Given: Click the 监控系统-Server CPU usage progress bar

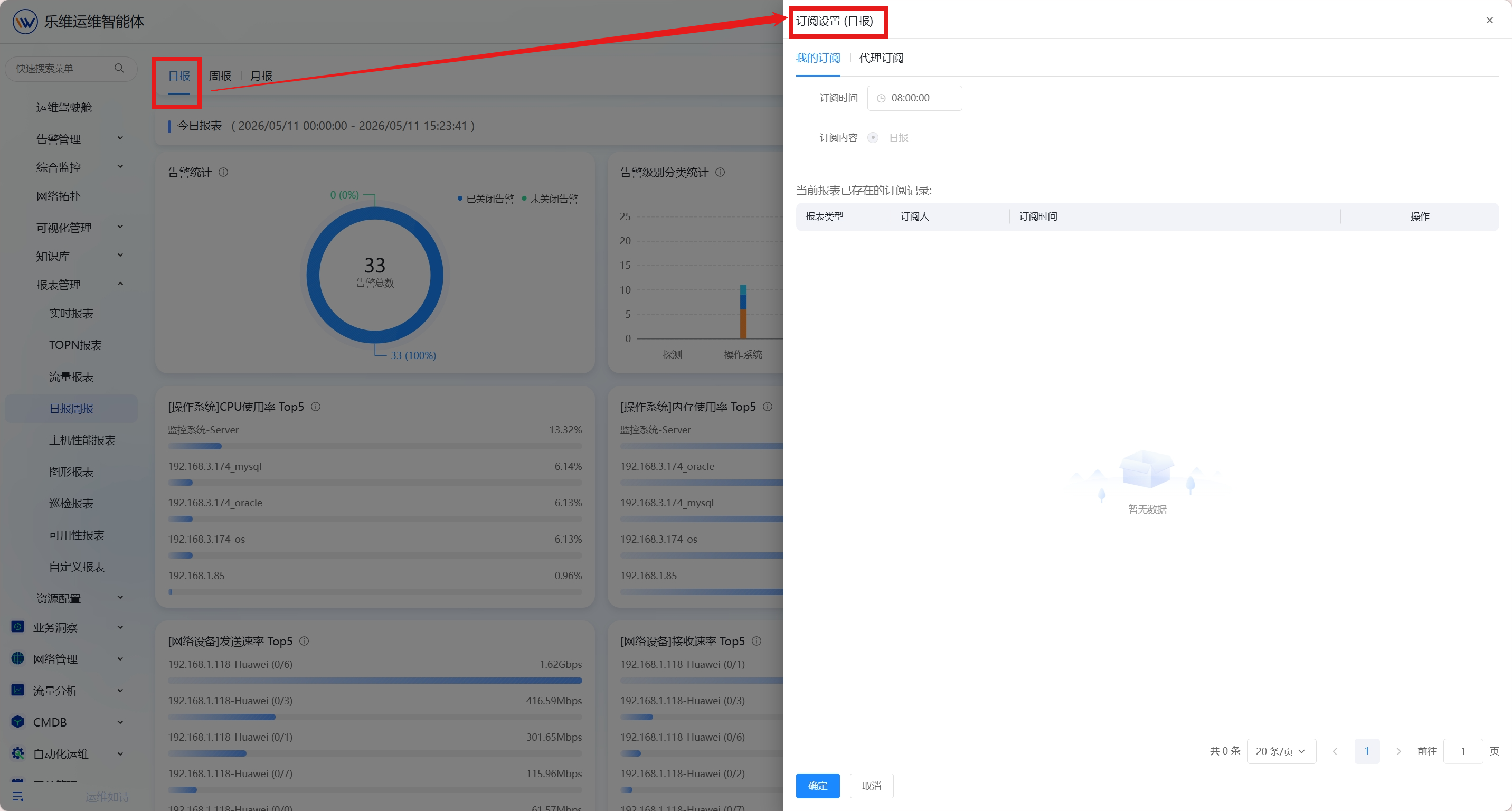Looking at the screenshot, I should 374,446.
